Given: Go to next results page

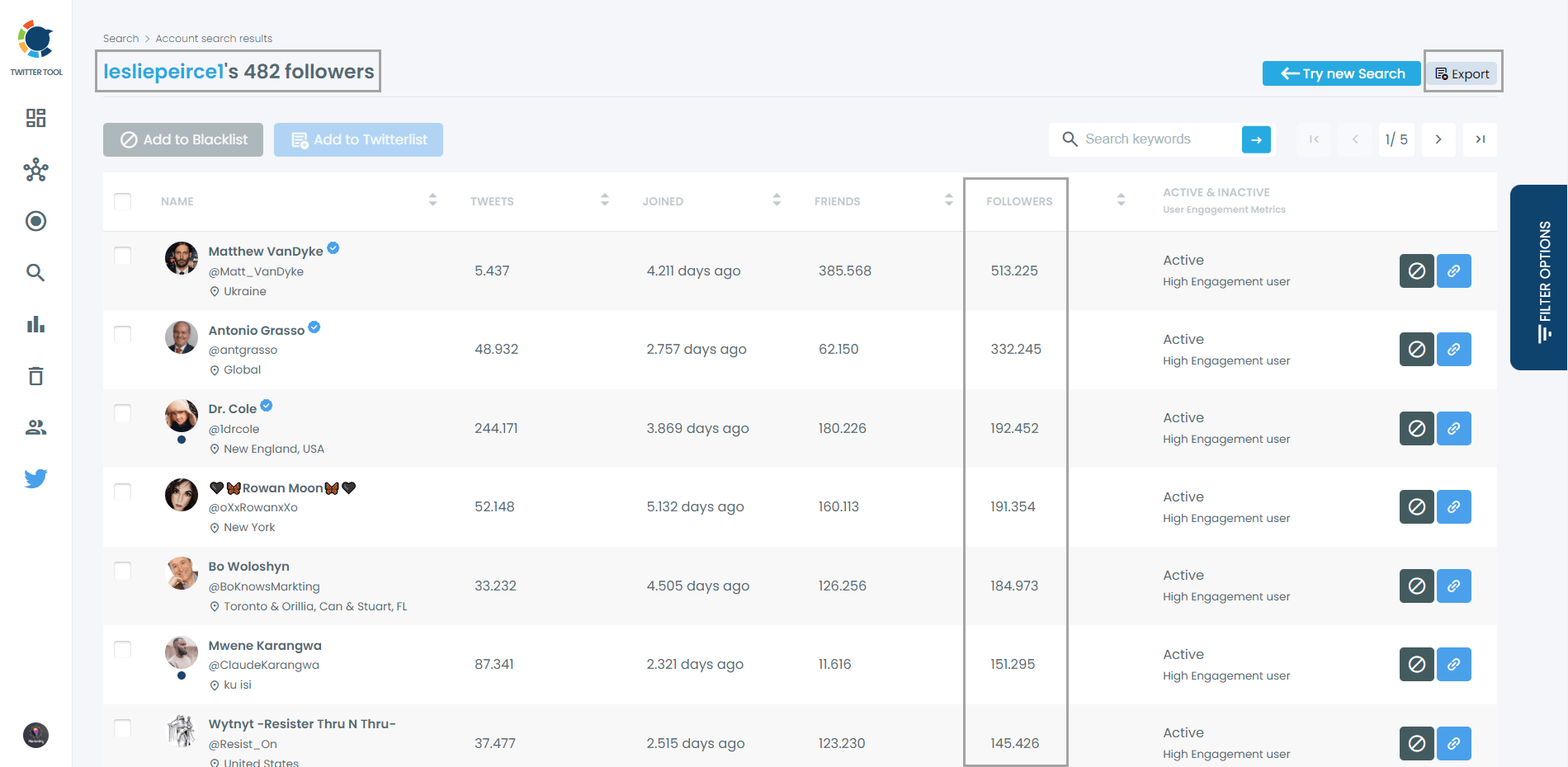Looking at the screenshot, I should pyautogui.click(x=1438, y=139).
